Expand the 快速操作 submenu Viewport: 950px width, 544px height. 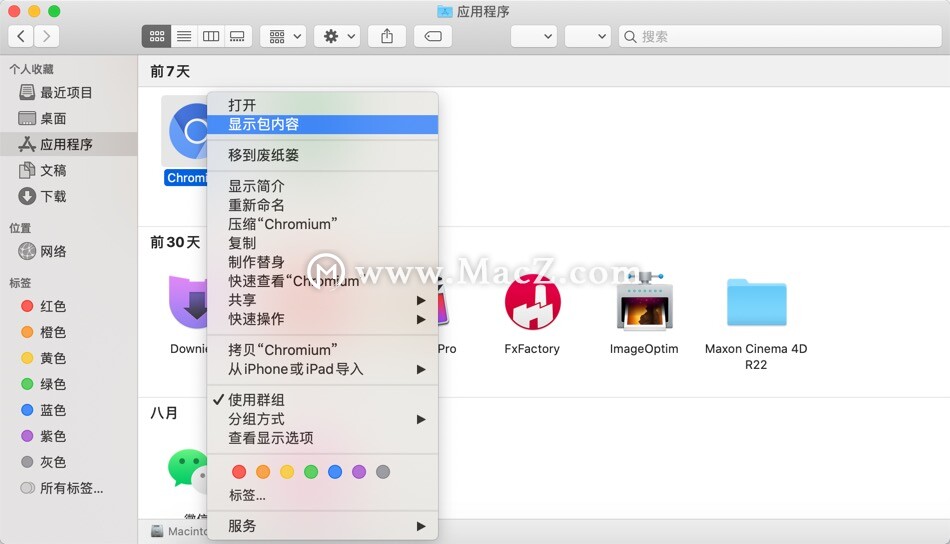tap(322, 319)
